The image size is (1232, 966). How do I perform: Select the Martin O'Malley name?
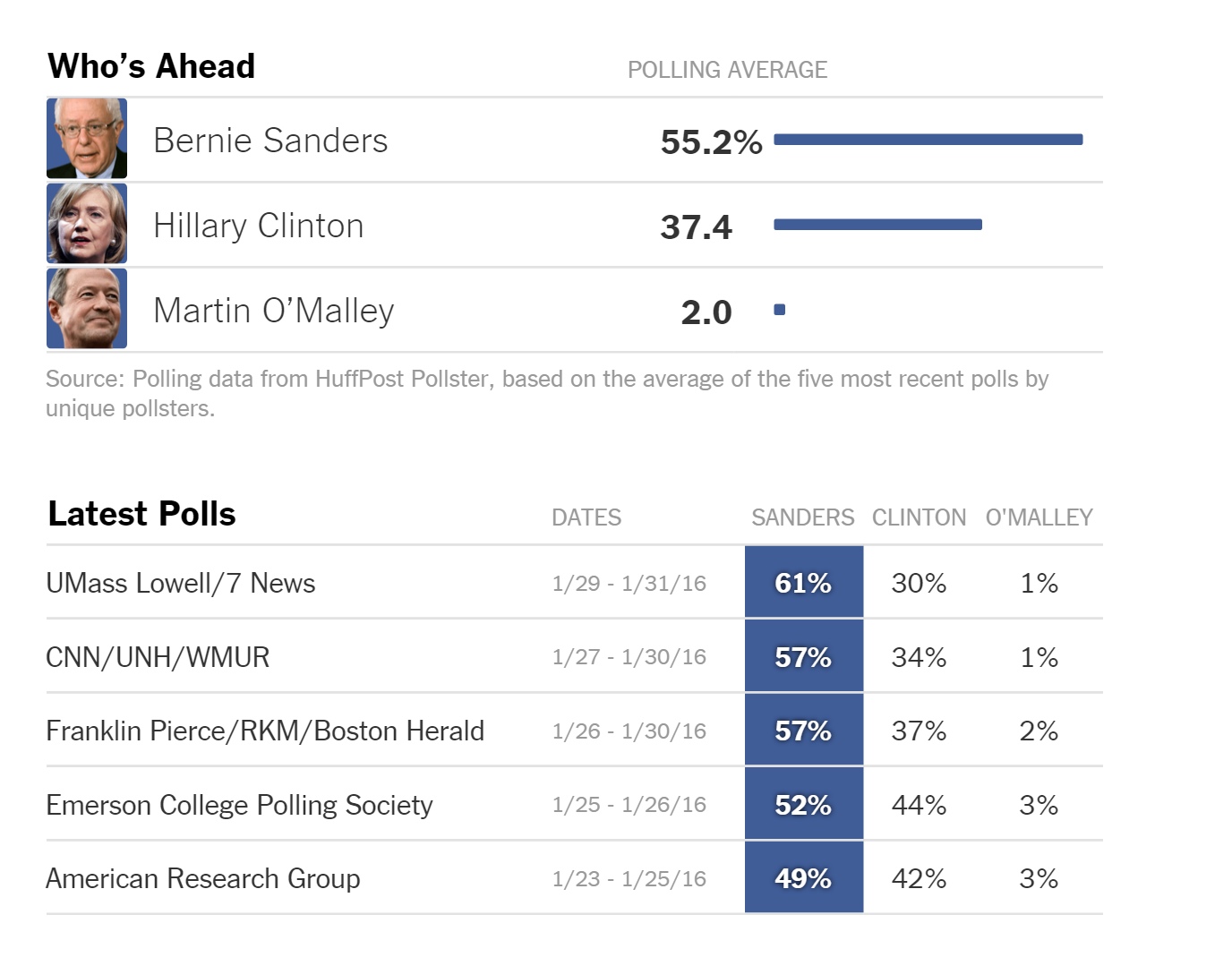pos(274,311)
